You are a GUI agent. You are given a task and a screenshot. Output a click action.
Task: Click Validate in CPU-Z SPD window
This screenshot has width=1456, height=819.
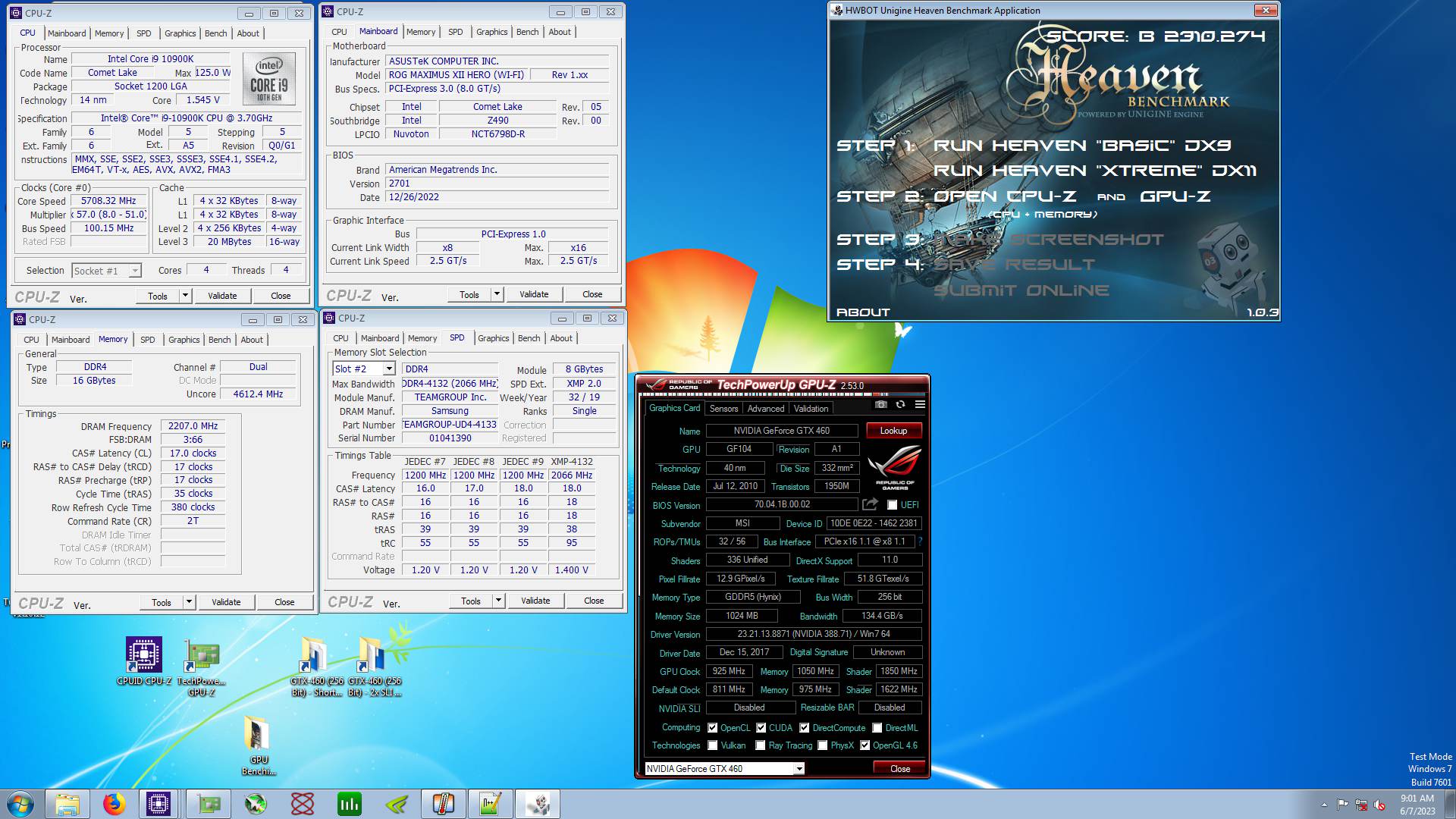tap(535, 601)
